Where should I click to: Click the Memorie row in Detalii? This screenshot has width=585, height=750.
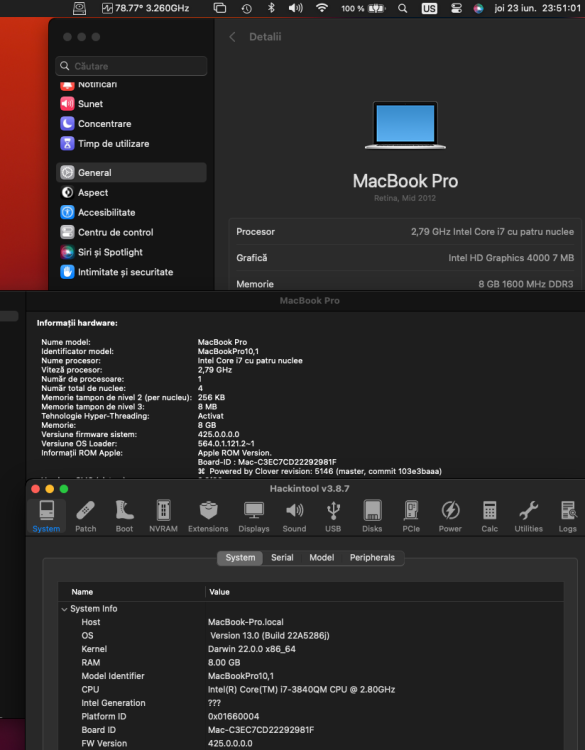pyautogui.click(x=405, y=281)
